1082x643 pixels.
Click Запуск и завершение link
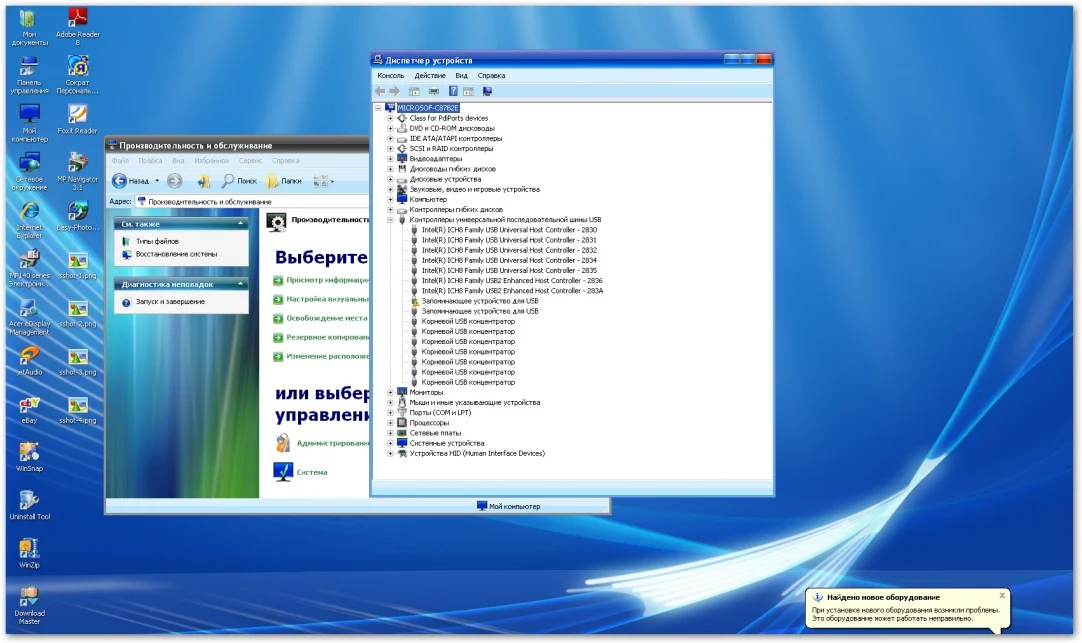(170, 302)
